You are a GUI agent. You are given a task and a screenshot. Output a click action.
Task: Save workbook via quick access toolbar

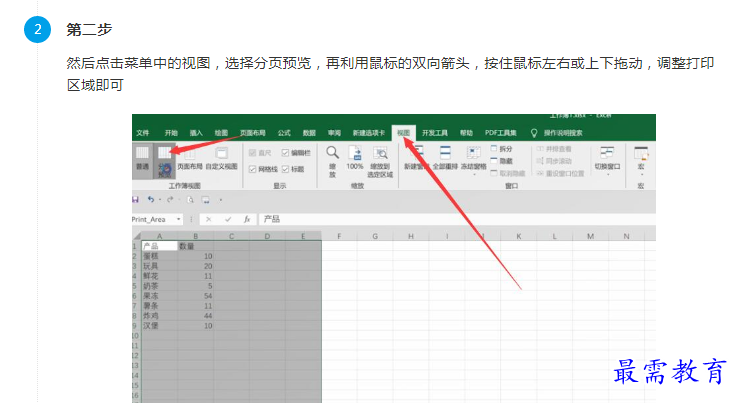(135, 200)
